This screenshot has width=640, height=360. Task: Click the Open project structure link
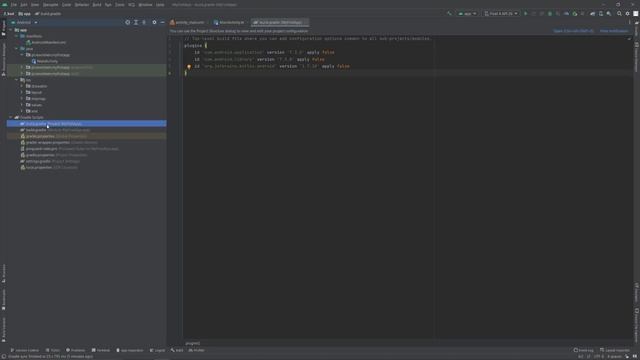pos(573,31)
